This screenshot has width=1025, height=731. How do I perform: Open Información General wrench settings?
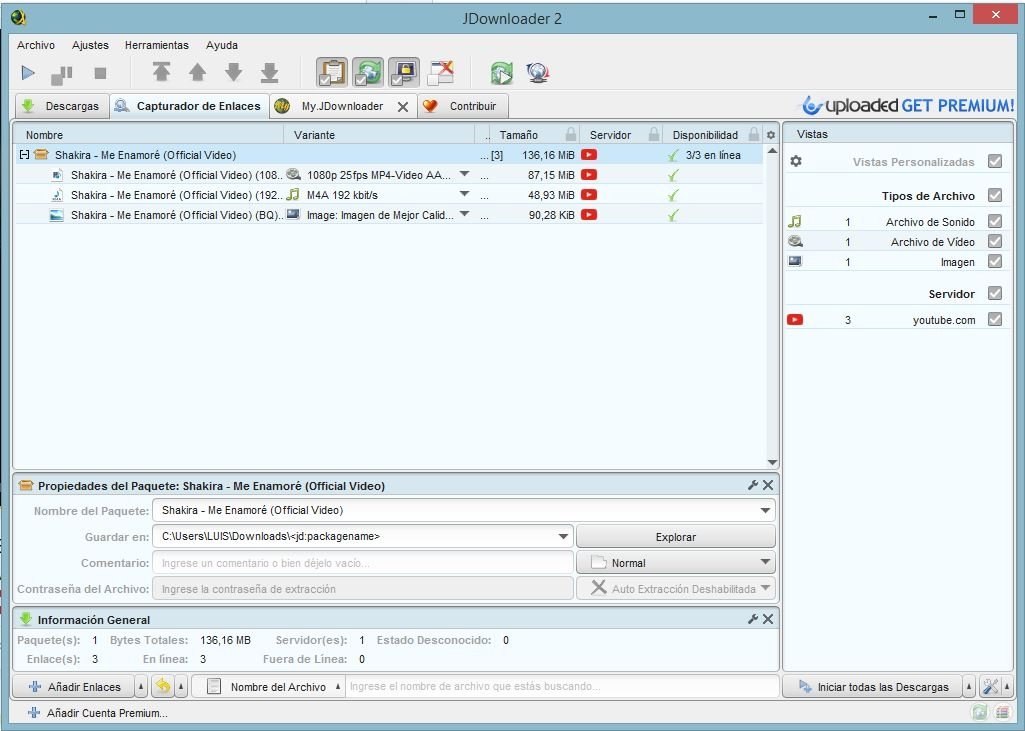tap(753, 619)
